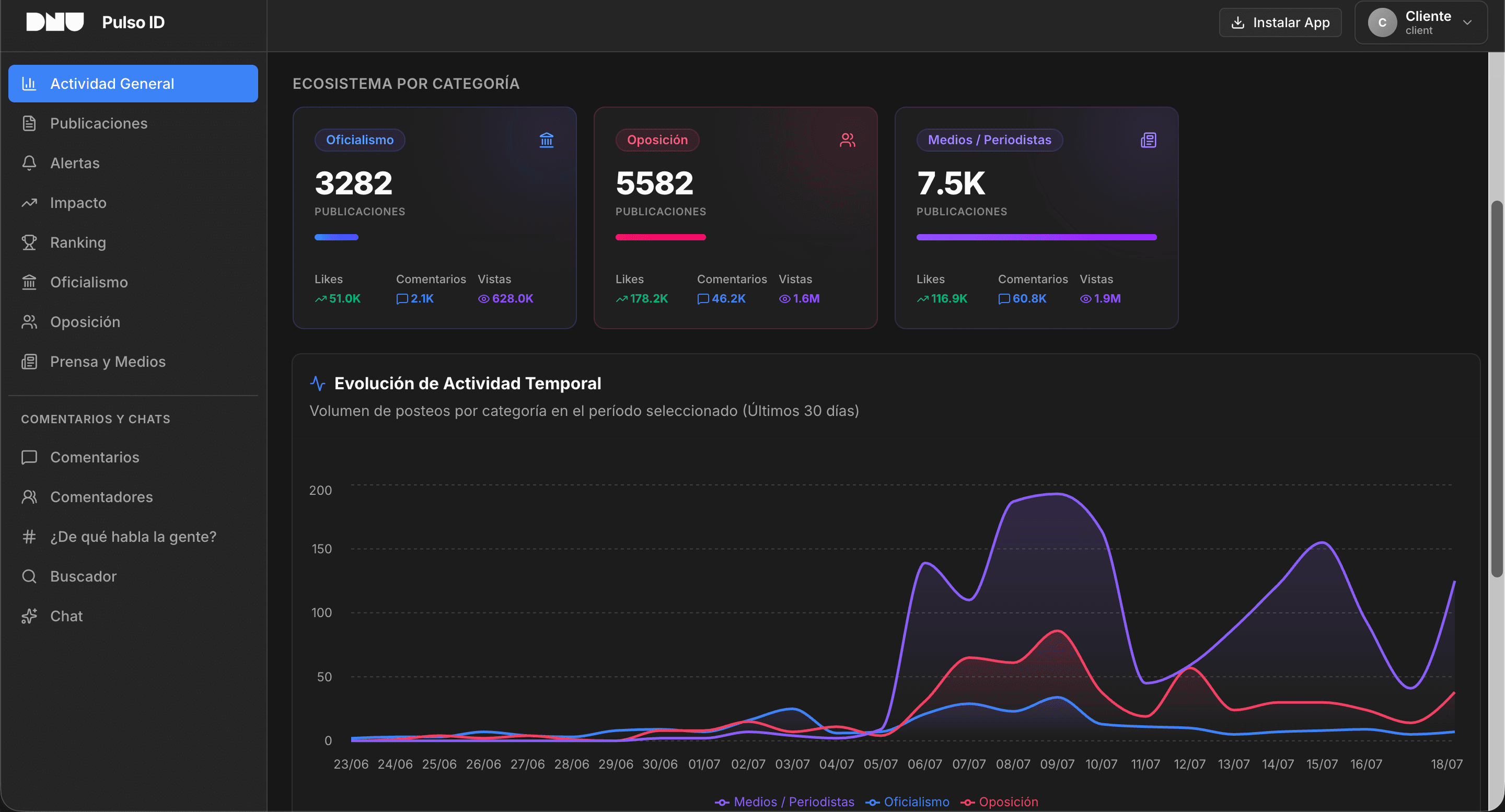Click the Cliente avatar circle
1505x812 pixels.
coord(1382,23)
